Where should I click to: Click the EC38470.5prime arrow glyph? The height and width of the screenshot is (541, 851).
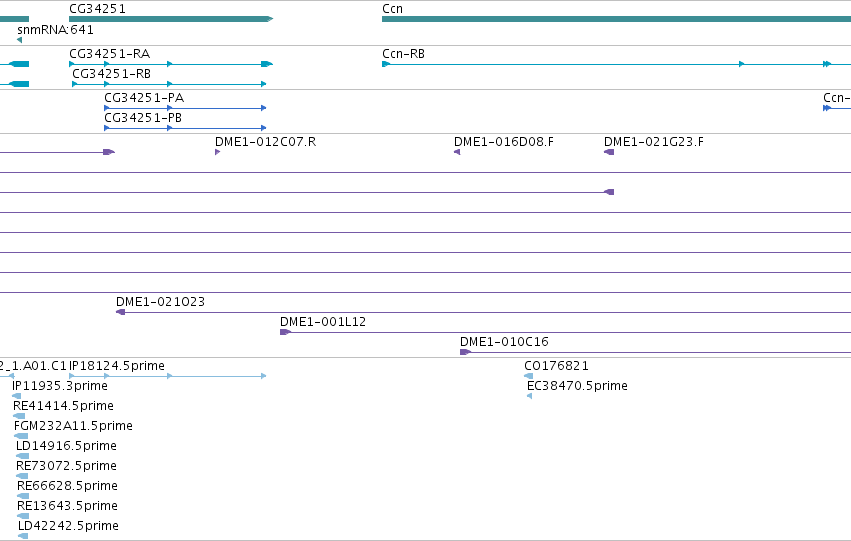530,396
